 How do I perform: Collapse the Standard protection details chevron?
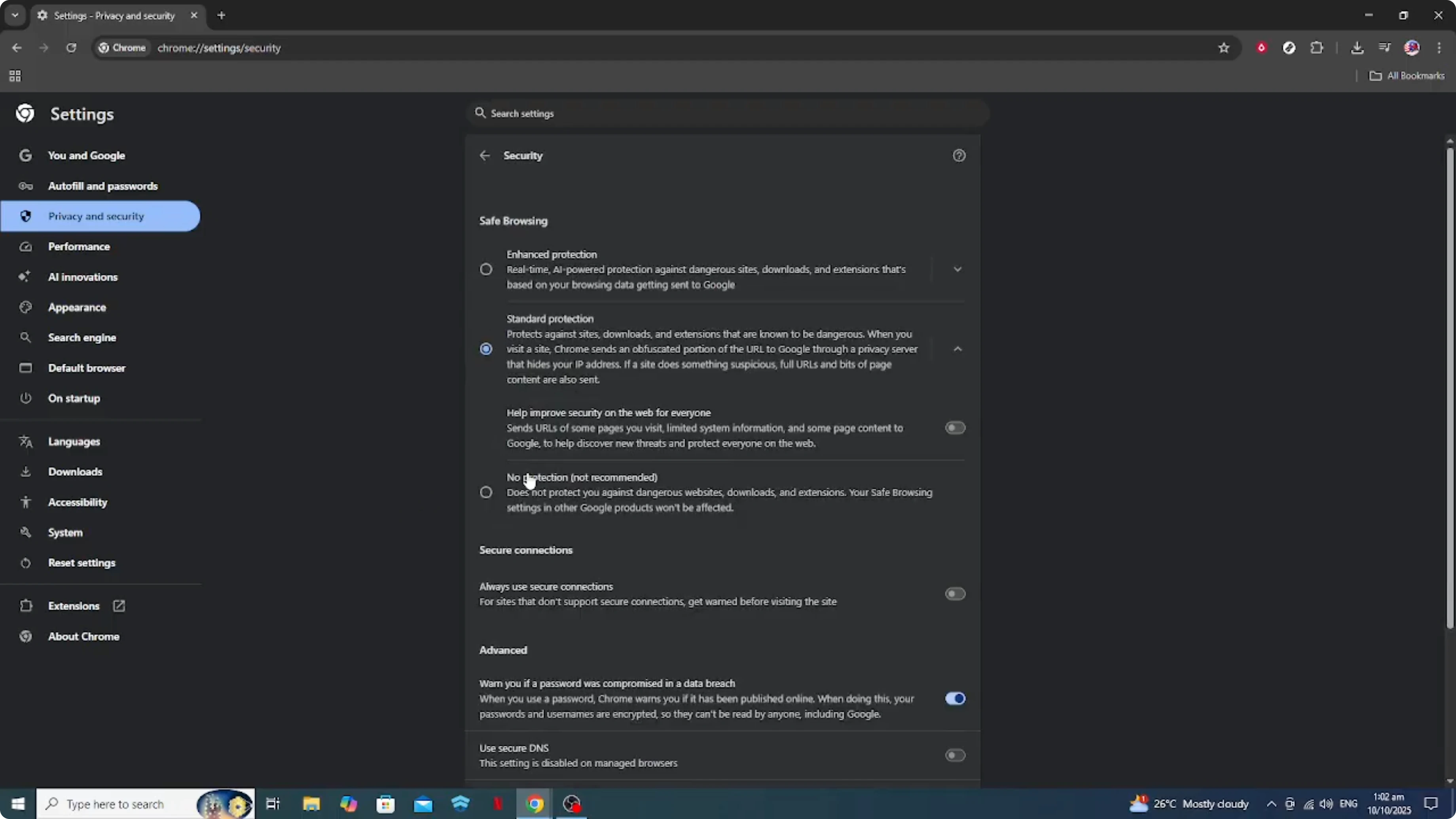pyautogui.click(x=957, y=349)
